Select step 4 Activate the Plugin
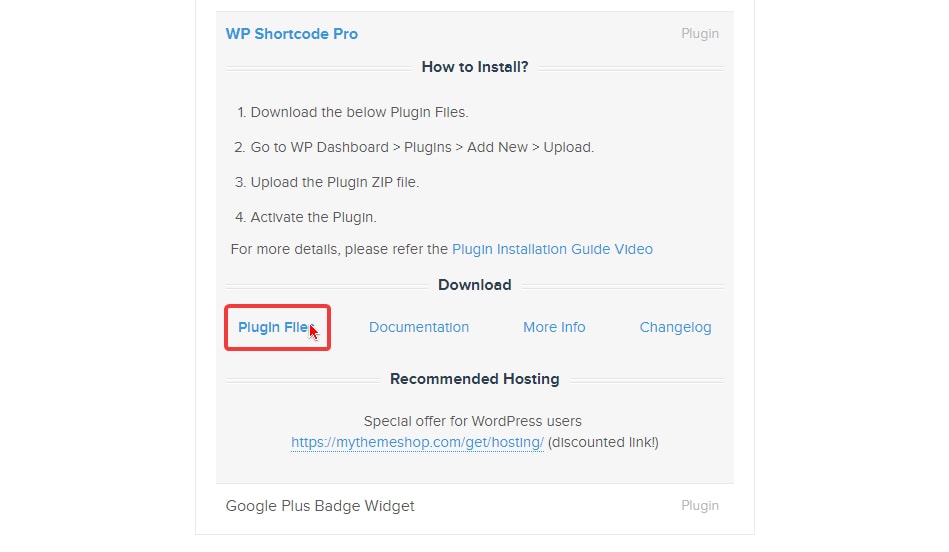 [x=306, y=217]
